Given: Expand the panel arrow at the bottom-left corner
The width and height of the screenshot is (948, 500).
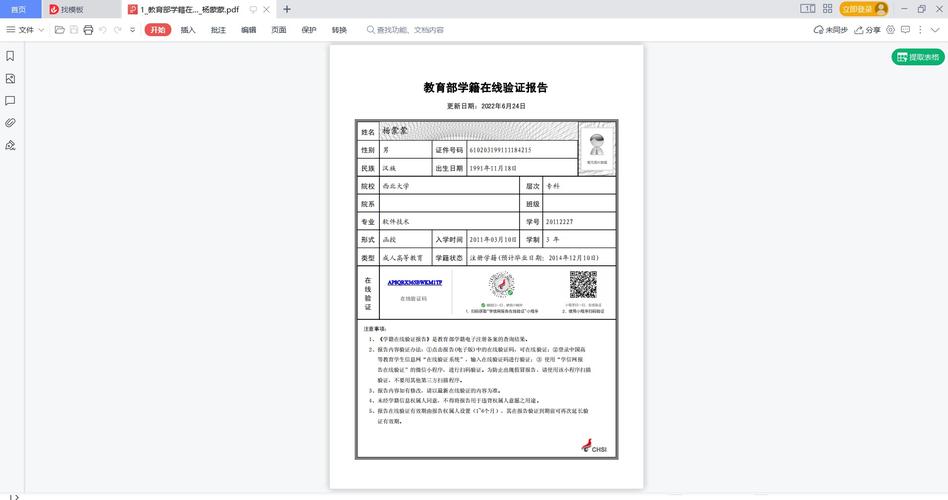Looking at the screenshot, I should coord(14,497).
